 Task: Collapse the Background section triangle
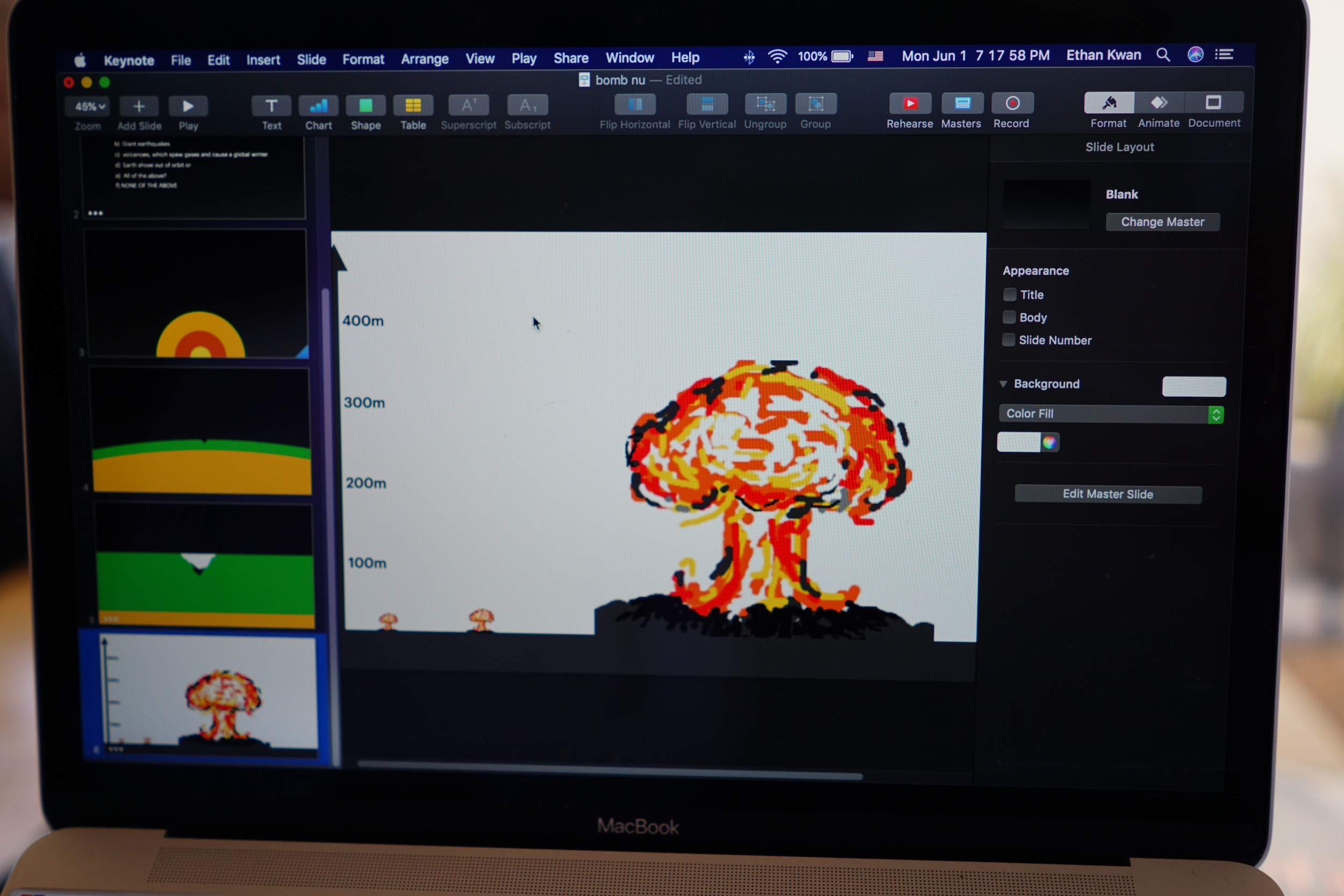tap(1003, 384)
